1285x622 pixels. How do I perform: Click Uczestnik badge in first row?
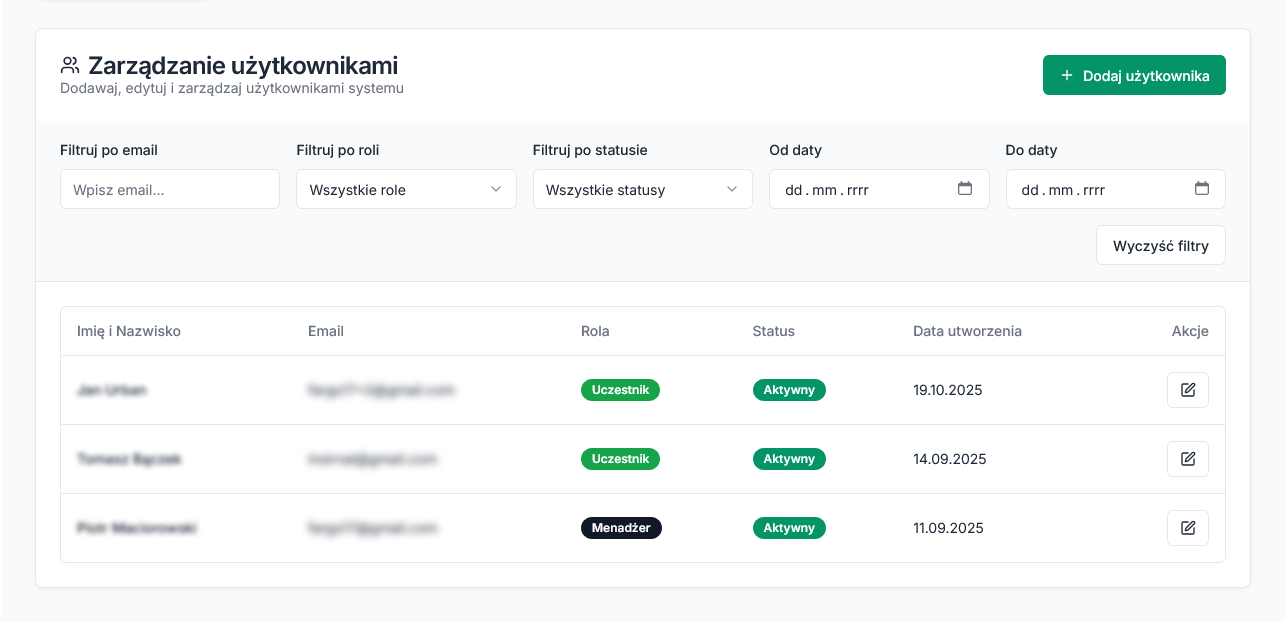pos(620,390)
